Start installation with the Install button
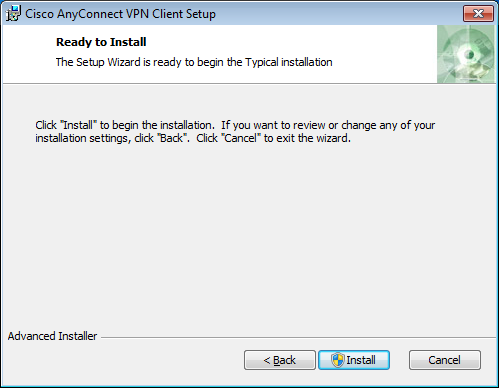 pyautogui.click(x=354, y=360)
